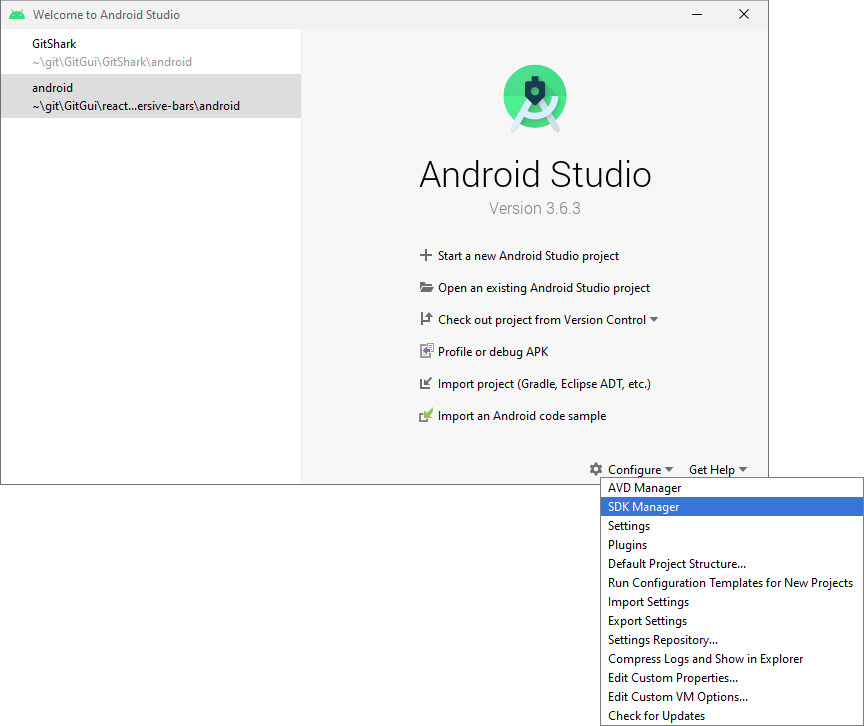Click the Import project arrow icon
The image size is (864, 726).
[x=425, y=383]
